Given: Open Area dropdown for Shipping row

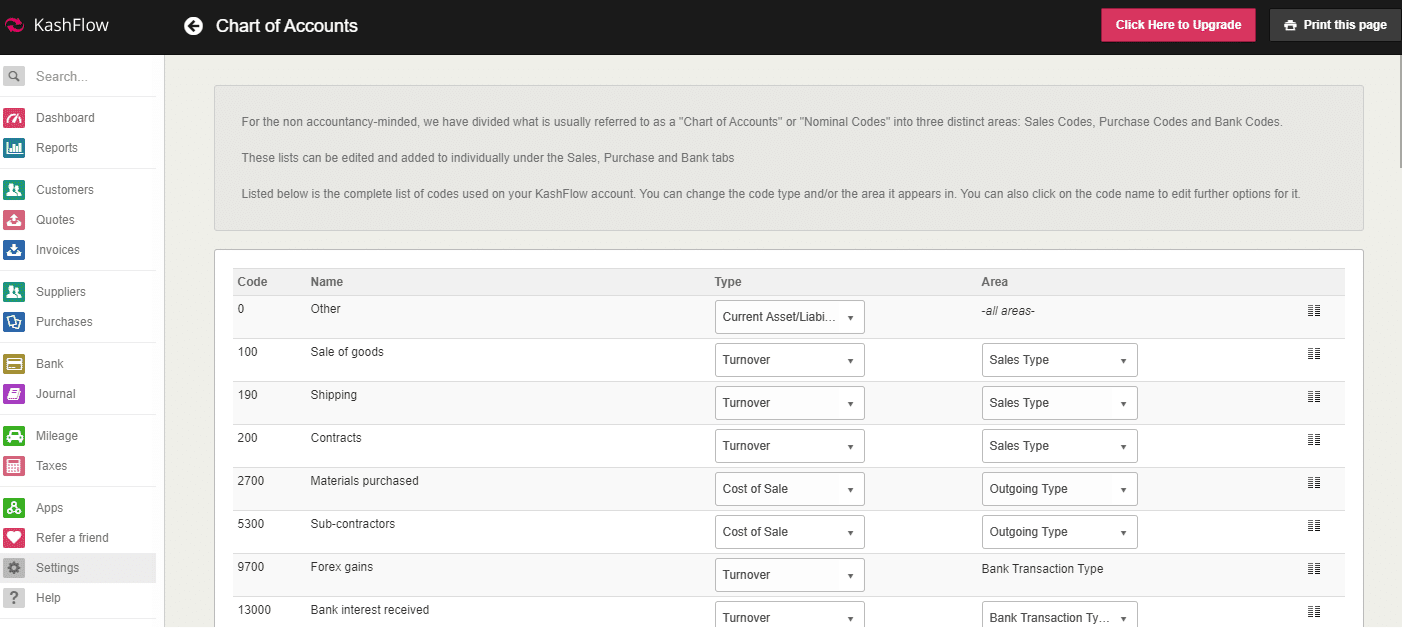Looking at the screenshot, I should pos(1059,403).
